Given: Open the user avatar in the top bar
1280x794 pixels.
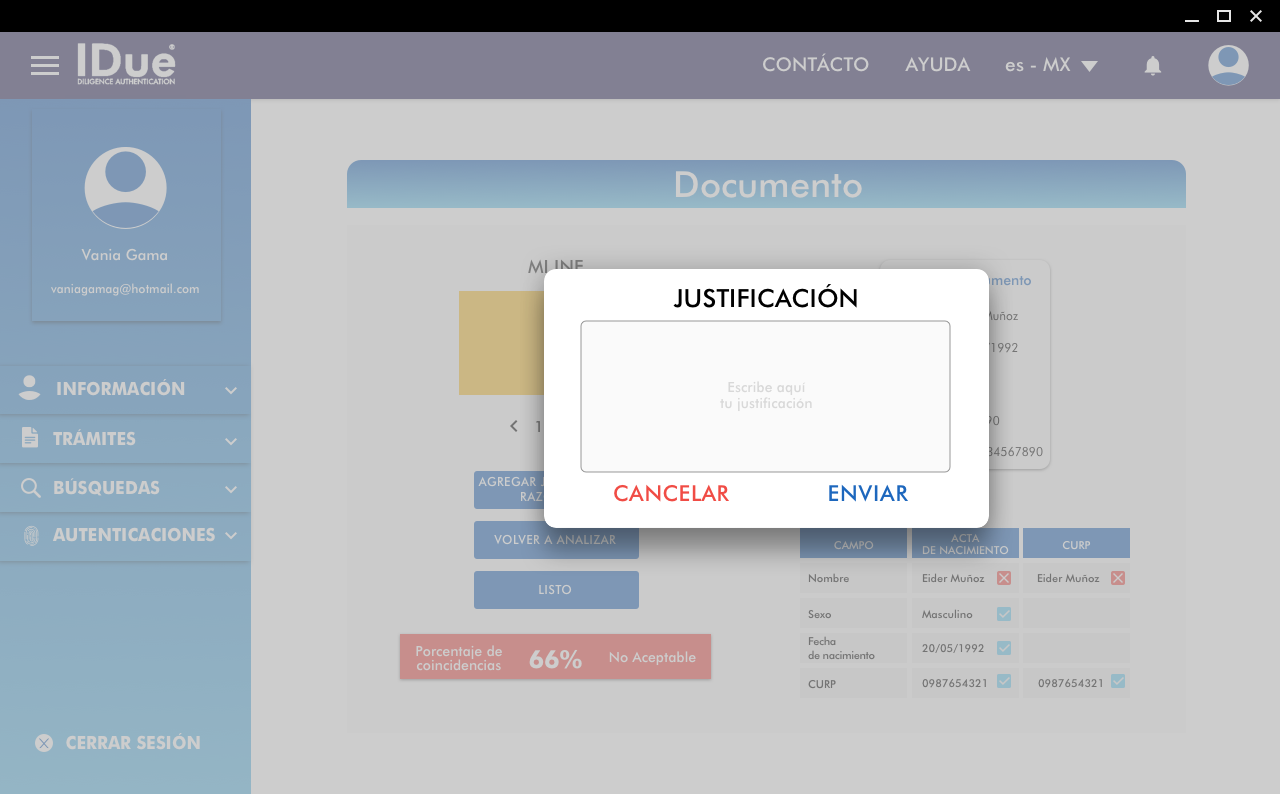Looking at the screenshot, I should click(x=1228, y=66).
